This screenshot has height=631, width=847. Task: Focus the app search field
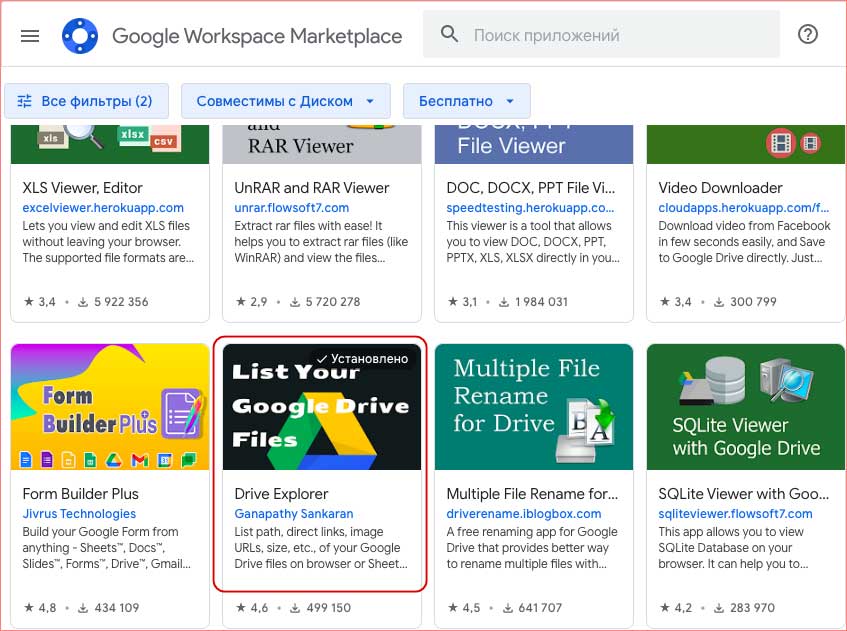pos(601,34)
